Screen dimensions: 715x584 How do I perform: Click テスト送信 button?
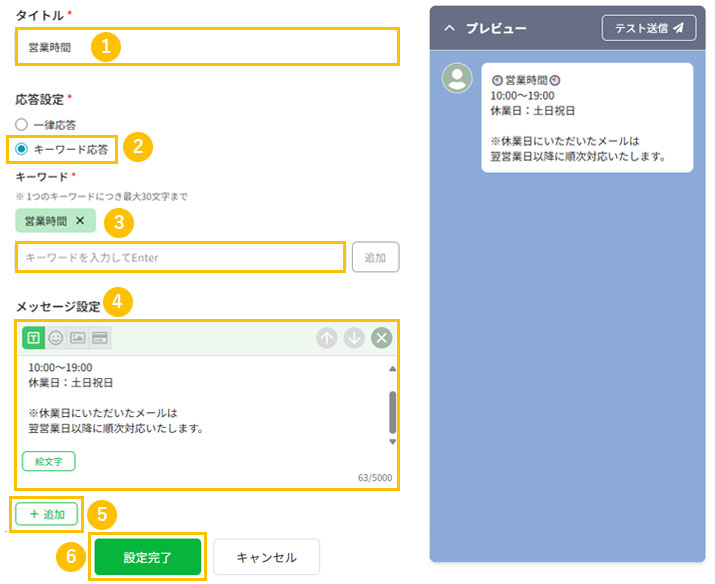(x=648, y=29)
